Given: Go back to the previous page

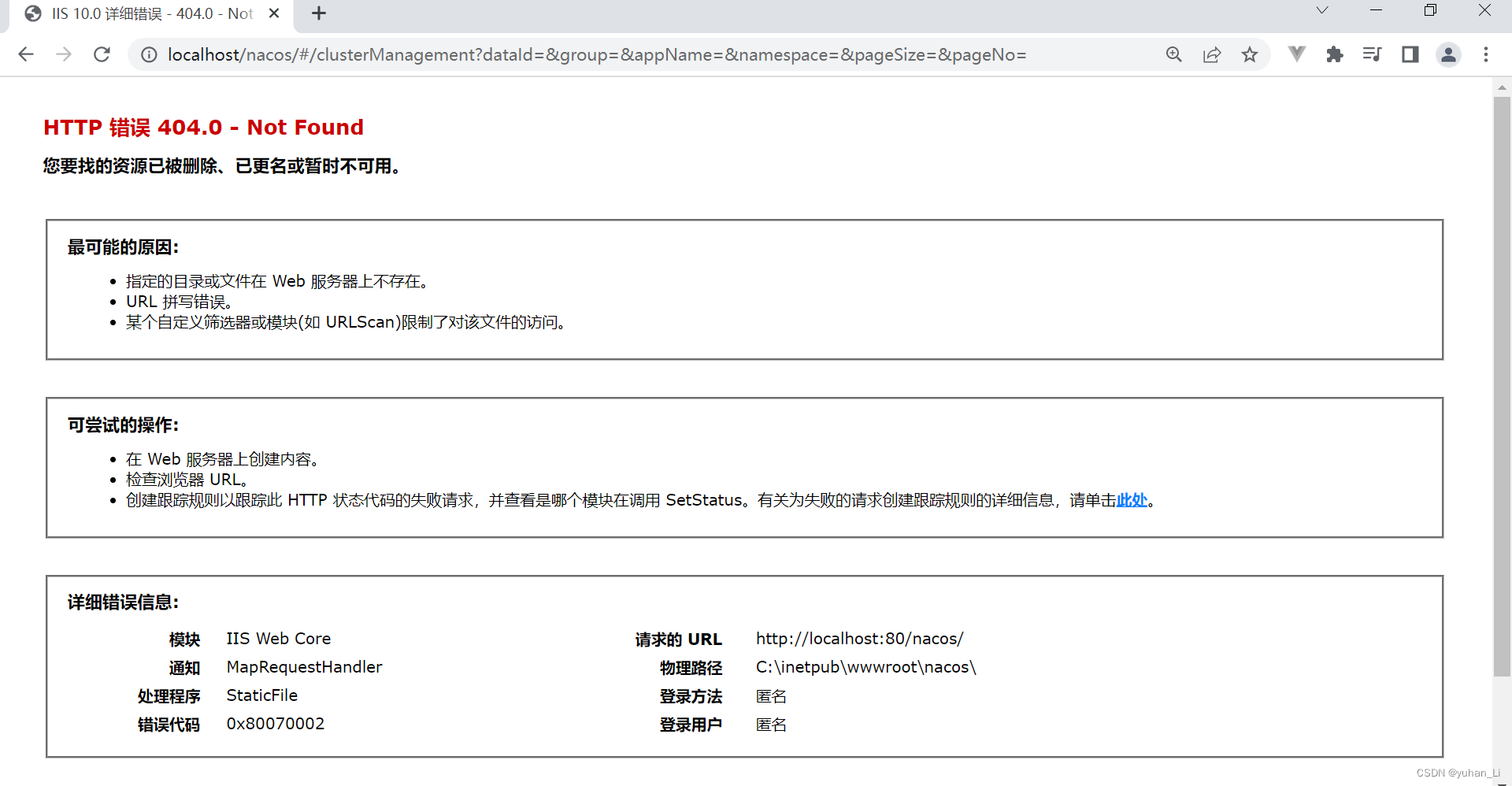Looking at the screenshot, I should pos(26,54).
